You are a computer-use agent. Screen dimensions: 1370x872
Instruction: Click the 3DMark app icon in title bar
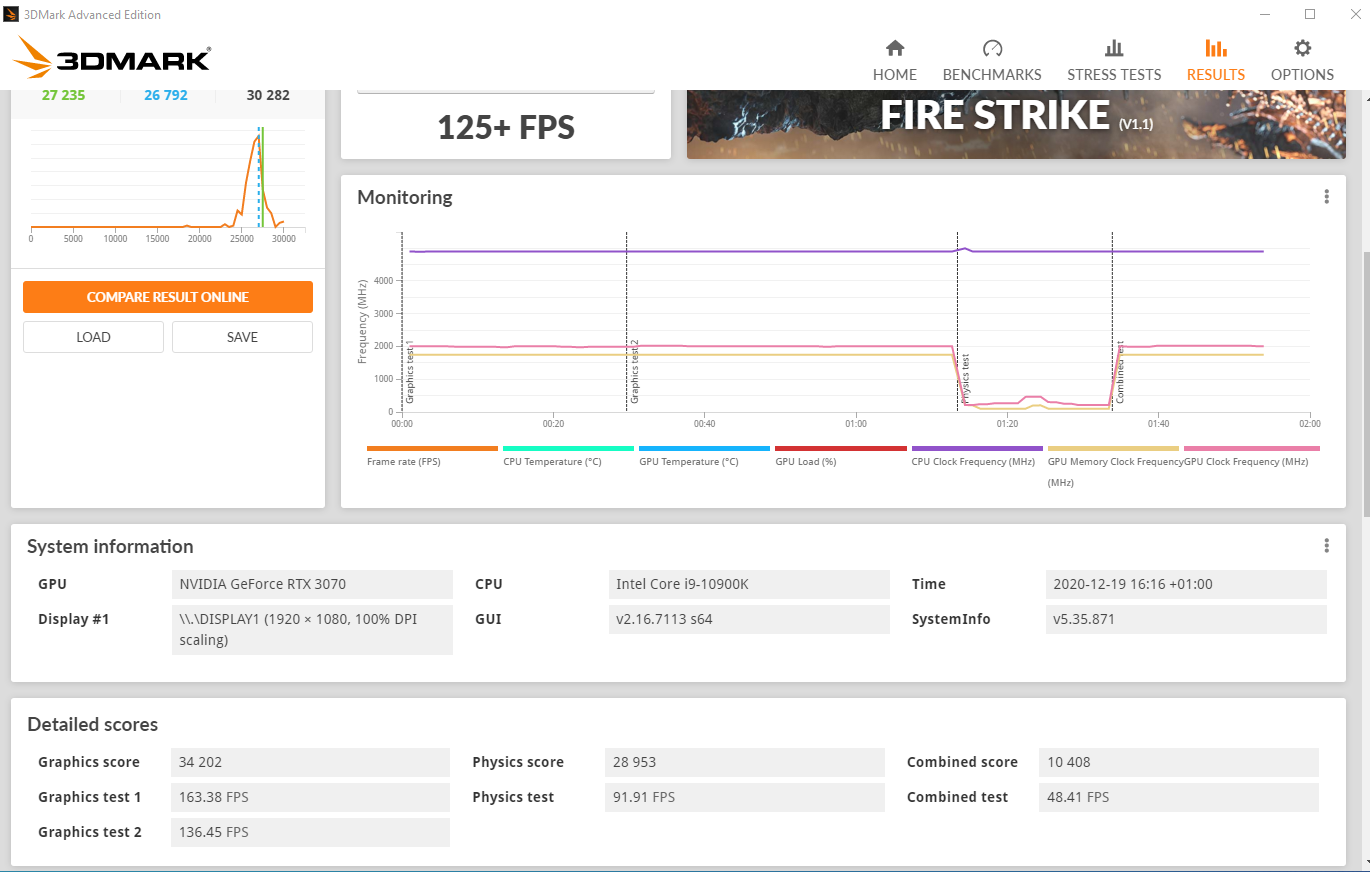click(11, 14)
